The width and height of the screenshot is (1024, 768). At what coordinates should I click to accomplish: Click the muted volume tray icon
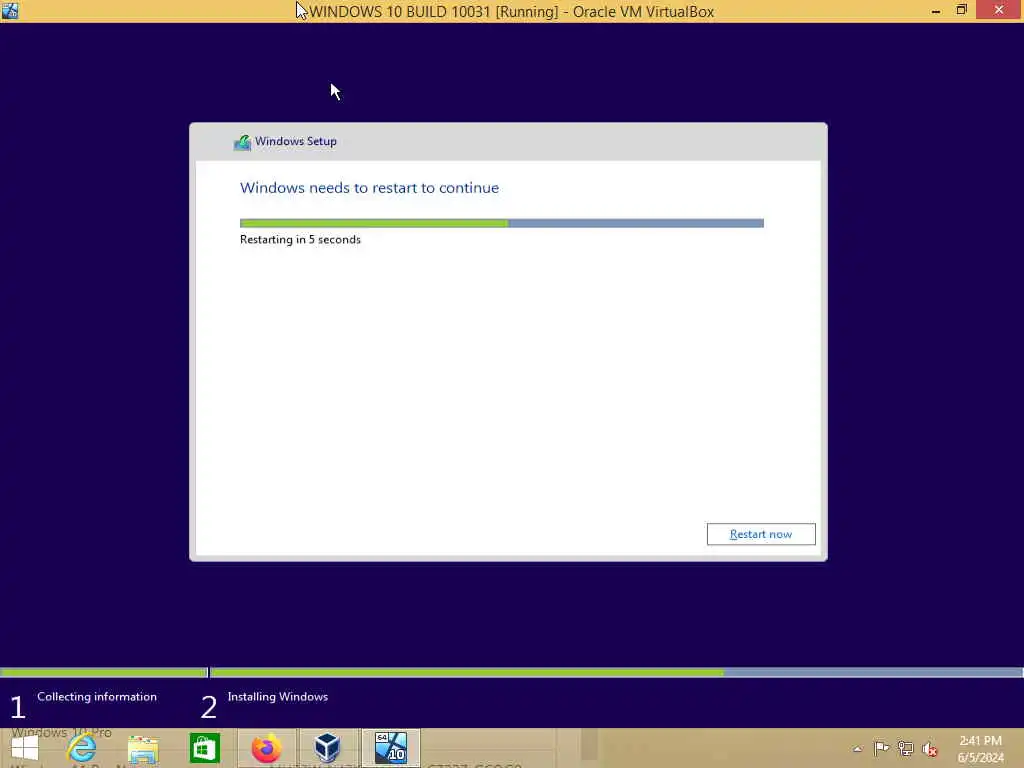pyautogui.click(x=929, y=749)
